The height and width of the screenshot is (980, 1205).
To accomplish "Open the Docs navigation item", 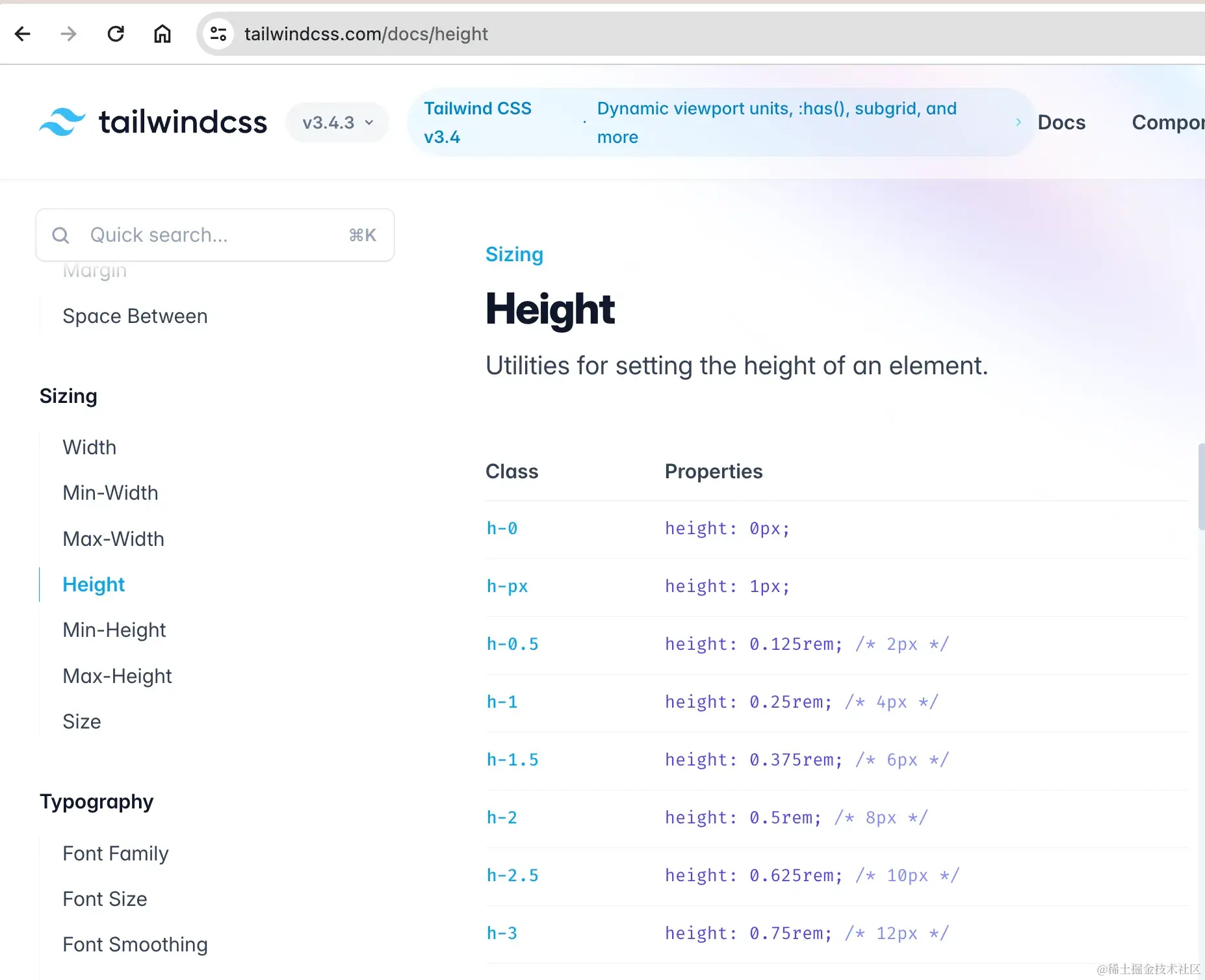I will click(1061, 122).
